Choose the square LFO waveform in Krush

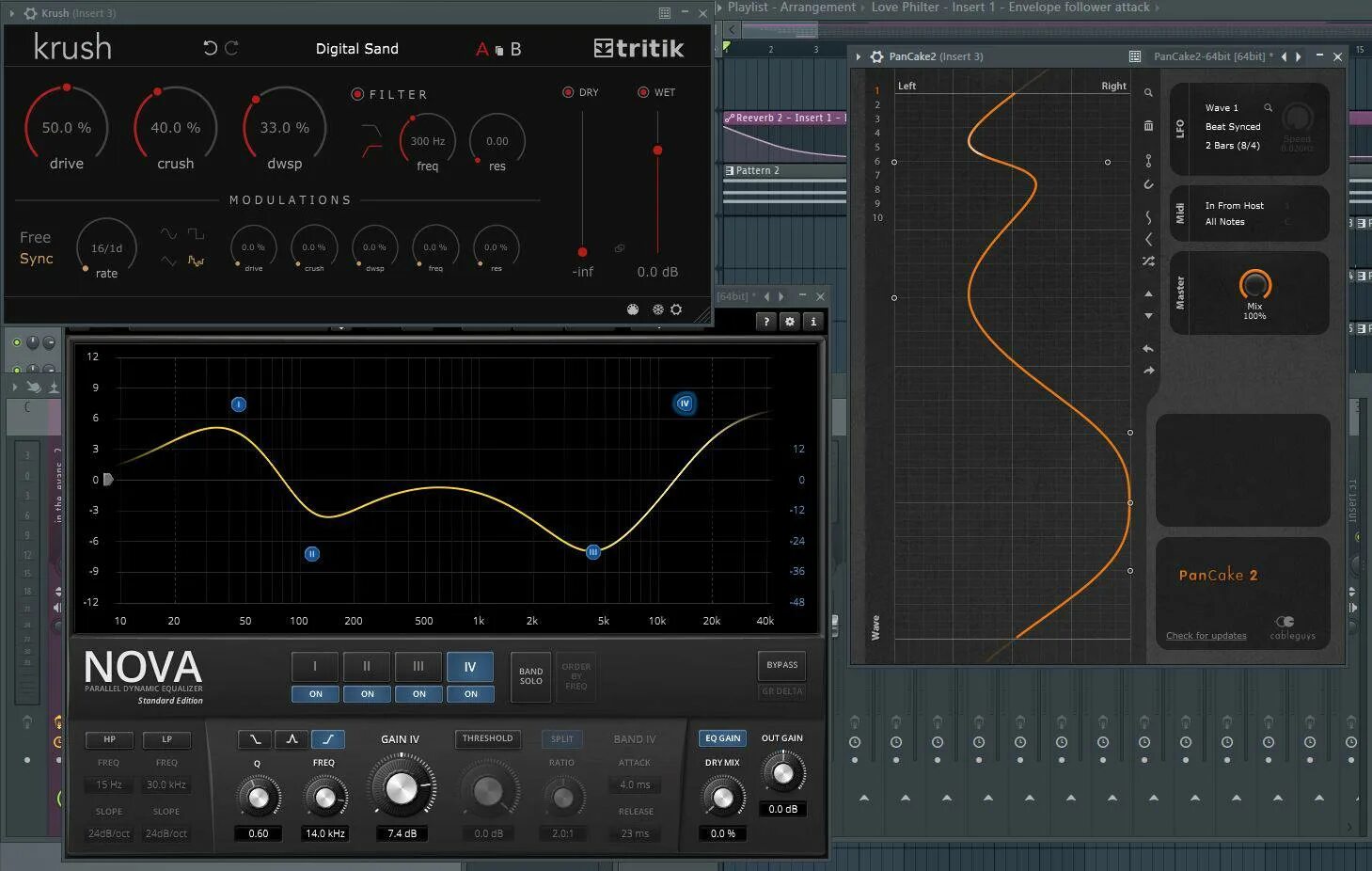pos(196,233)
